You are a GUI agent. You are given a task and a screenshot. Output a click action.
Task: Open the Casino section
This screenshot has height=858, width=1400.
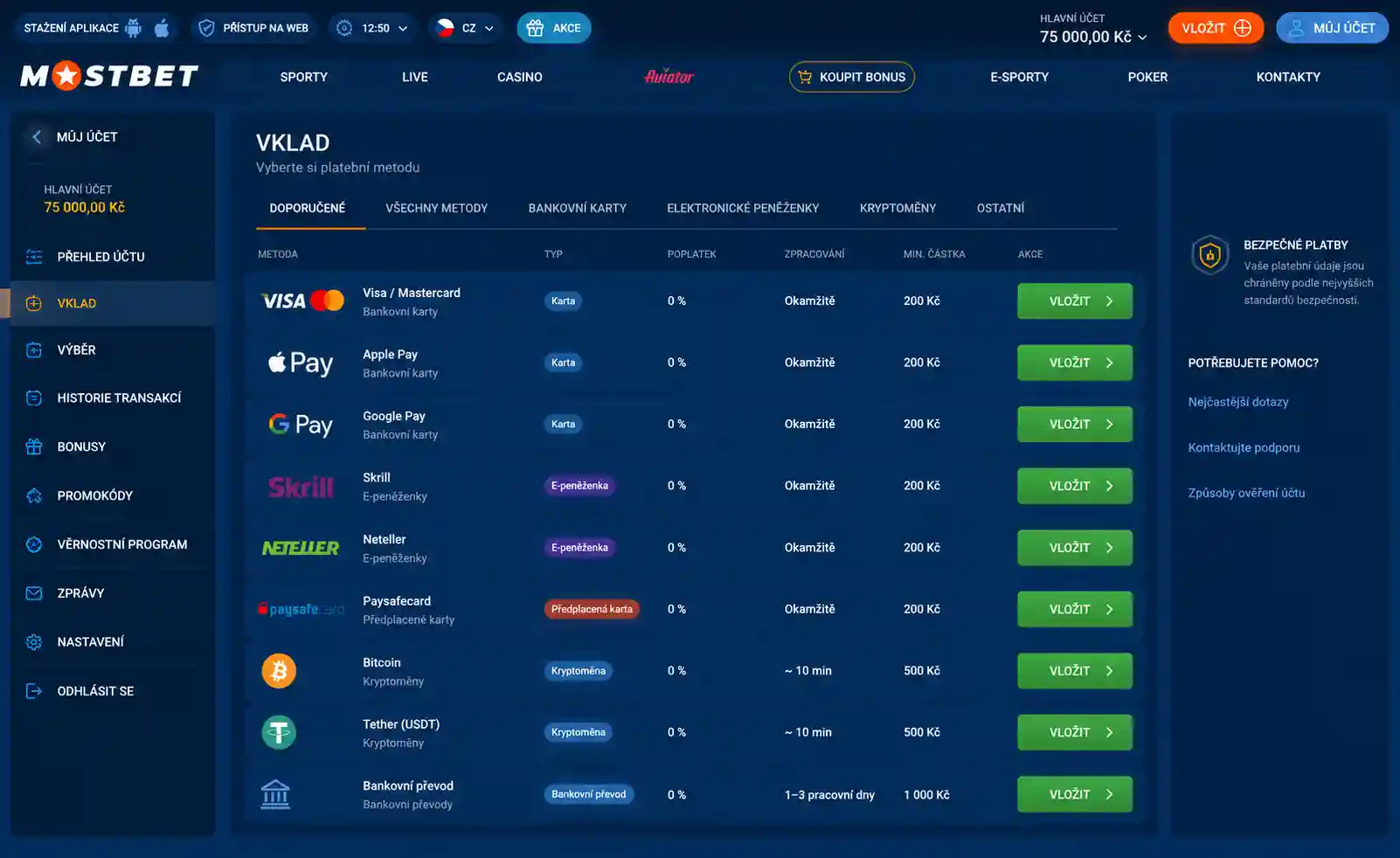[520, 77]
